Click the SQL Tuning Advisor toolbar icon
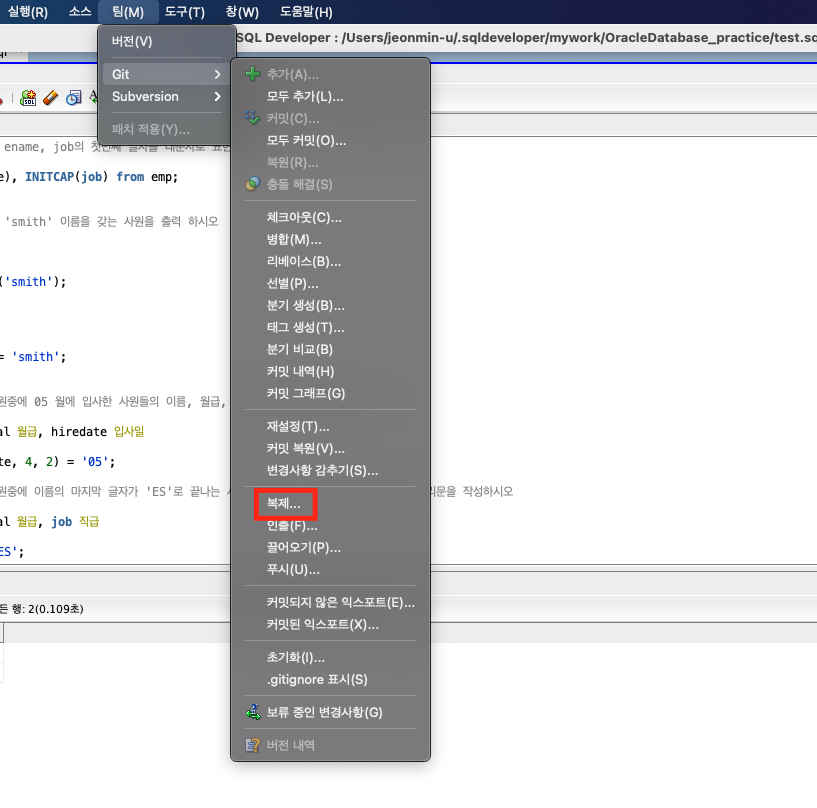 tap(28, 97)
